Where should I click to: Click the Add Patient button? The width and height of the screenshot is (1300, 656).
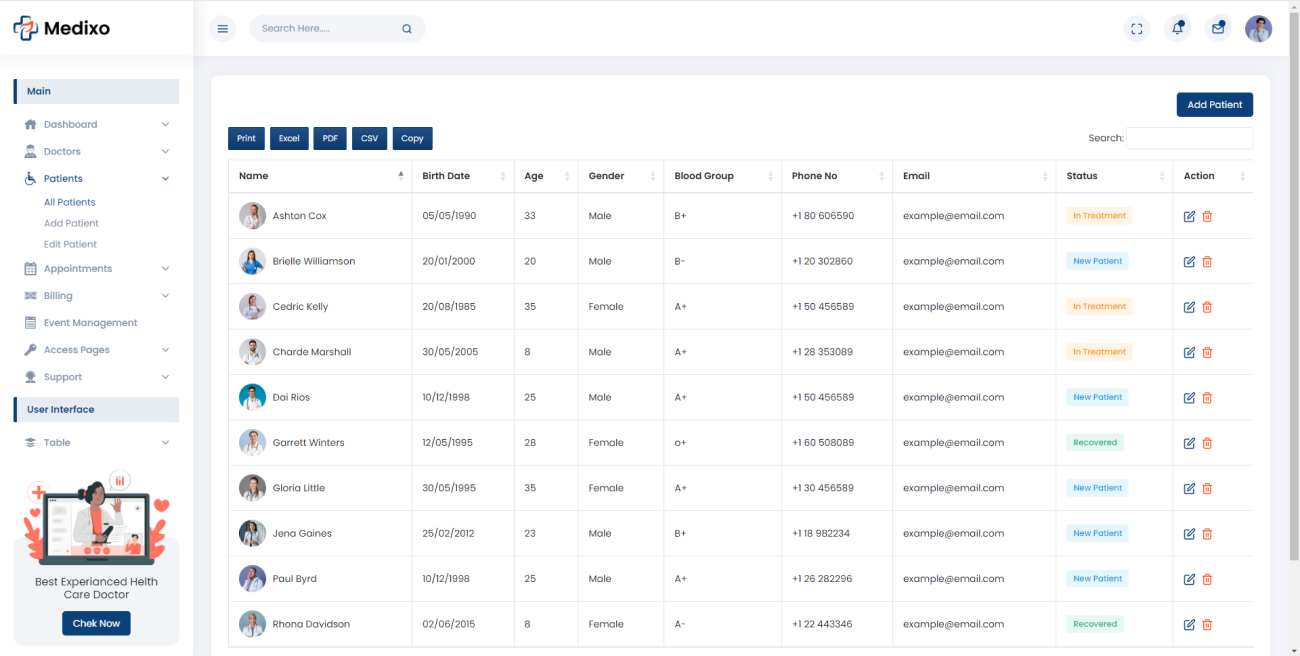[x=1215, y=105]
